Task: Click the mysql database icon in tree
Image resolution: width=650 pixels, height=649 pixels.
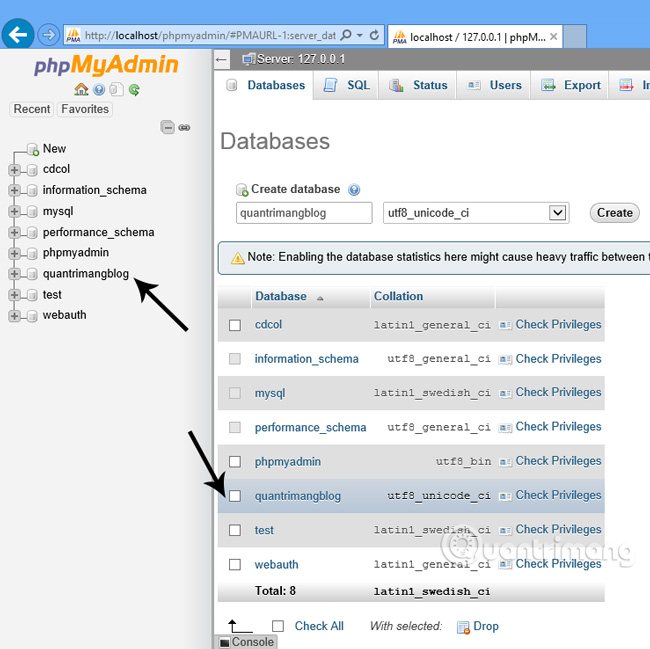Action: pos(32,211)
